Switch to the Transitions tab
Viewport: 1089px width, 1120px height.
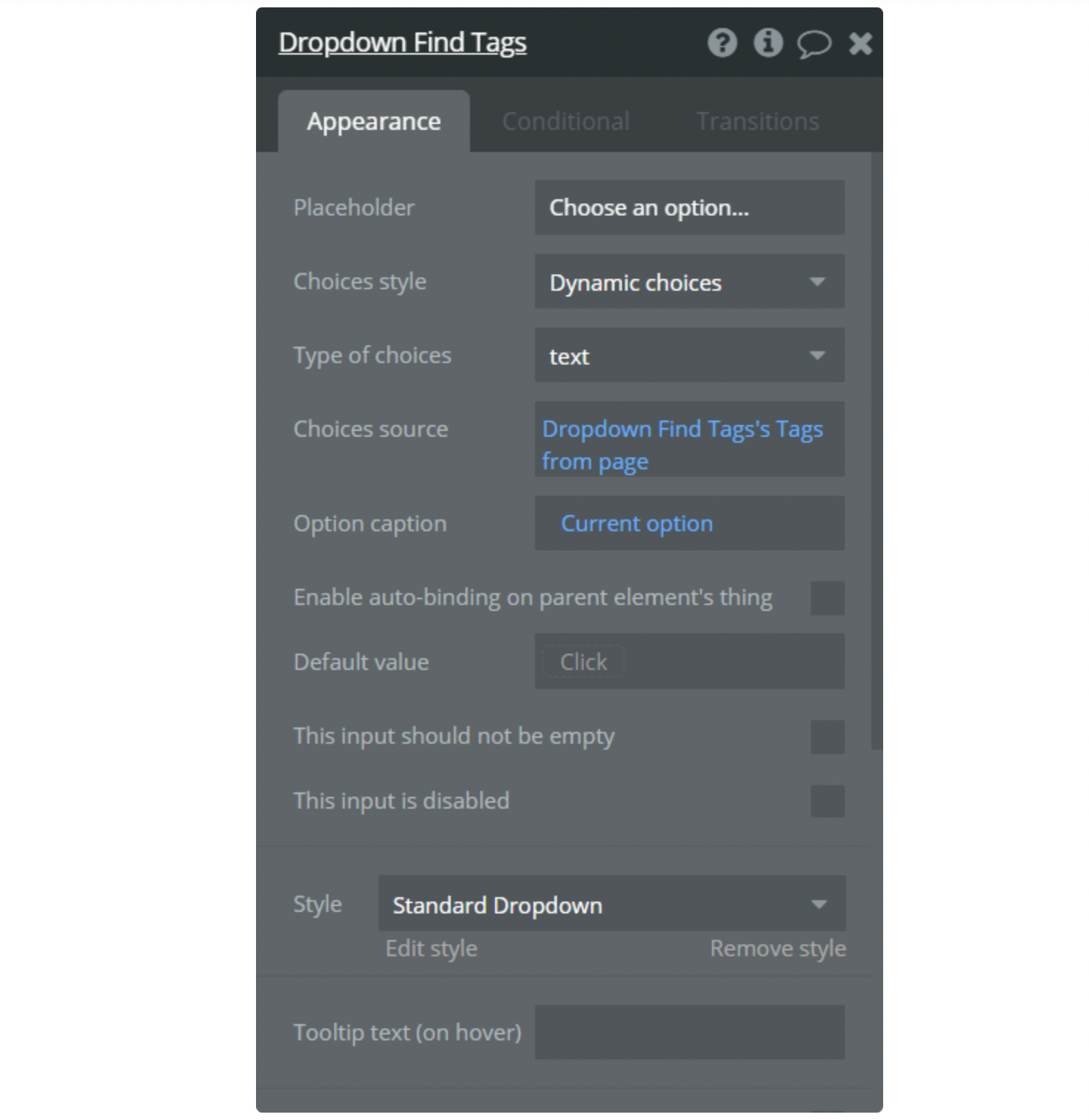click(x=758, y=121)
